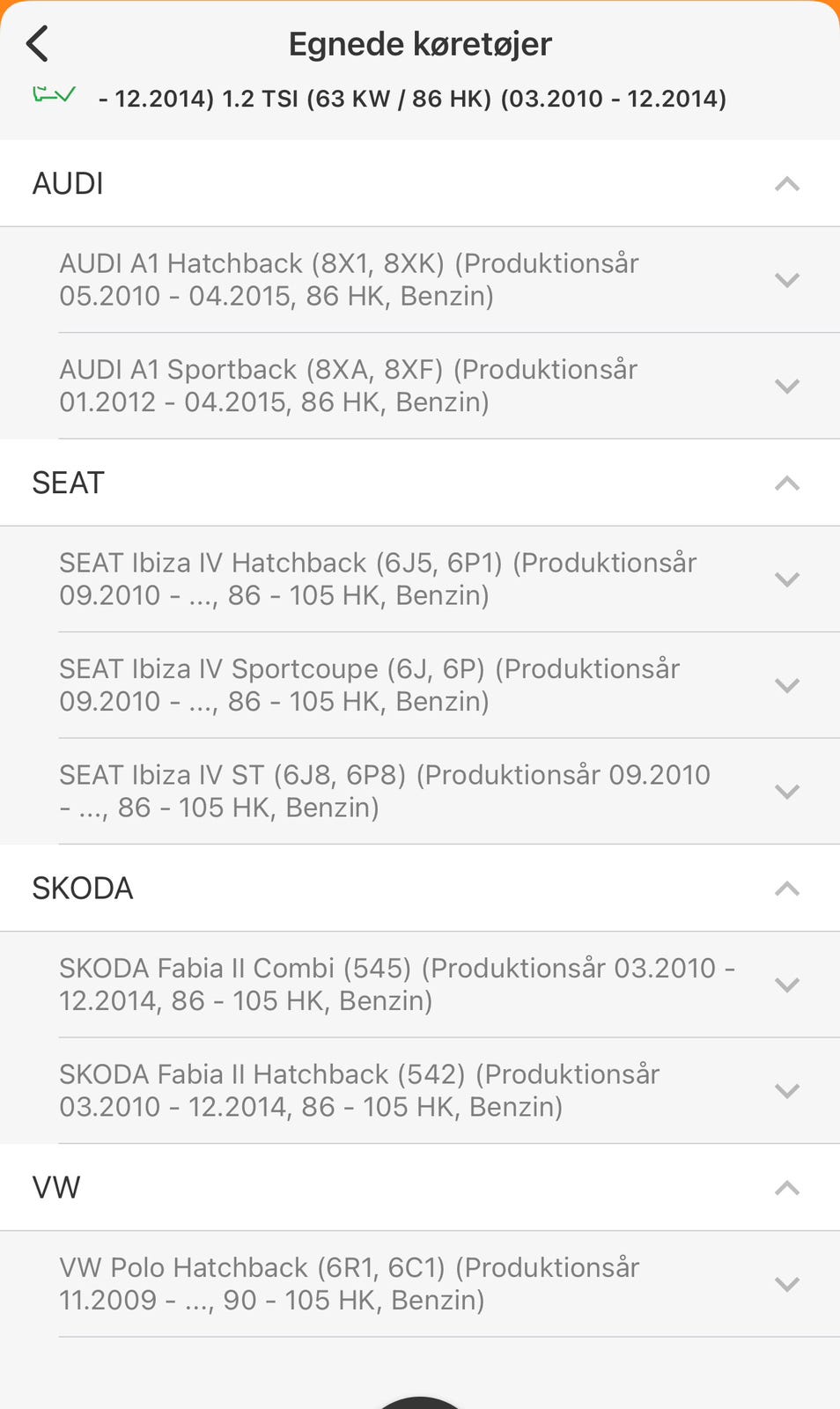Tap the 1.2 TSI vehicle header text
Screen dimensions: 840x1409
point(412,99)
